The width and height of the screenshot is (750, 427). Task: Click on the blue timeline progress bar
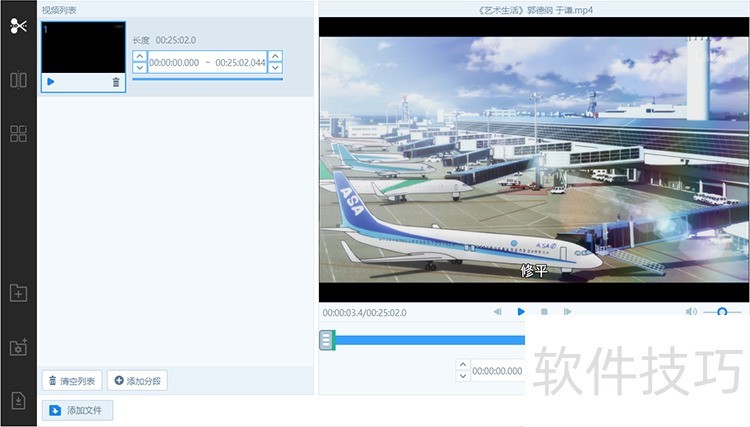coord(430,340)
